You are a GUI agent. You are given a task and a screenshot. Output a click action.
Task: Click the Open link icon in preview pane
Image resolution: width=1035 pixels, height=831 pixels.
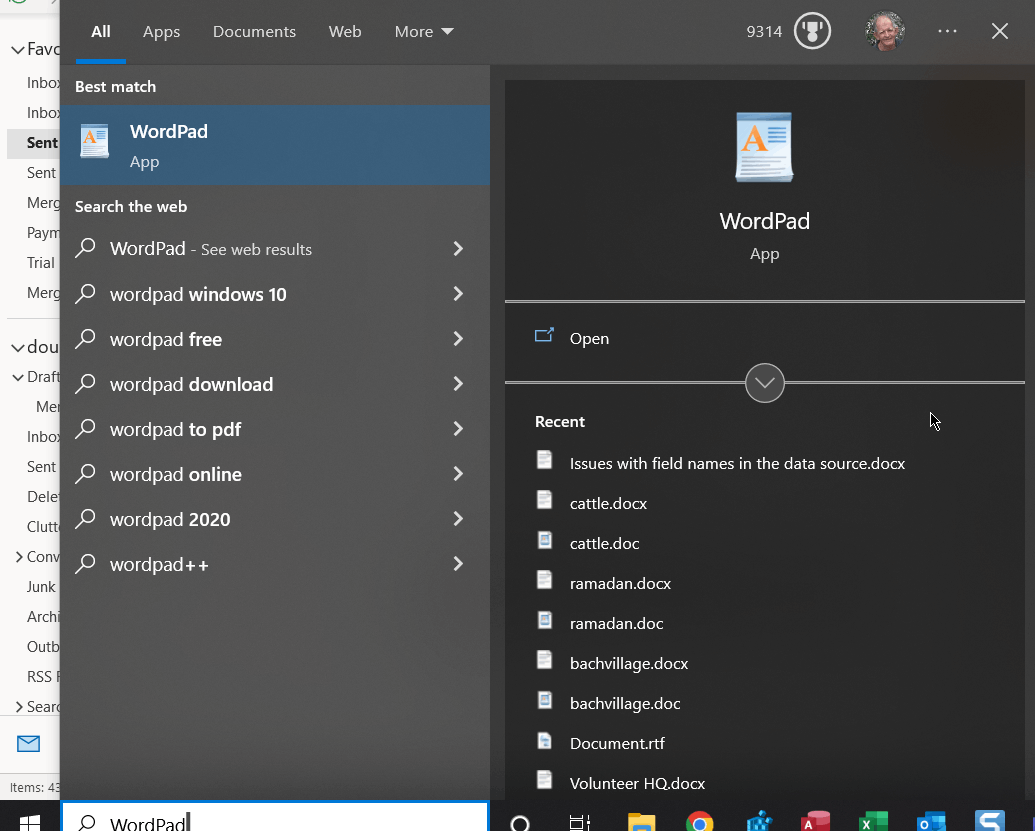[544, 337]
